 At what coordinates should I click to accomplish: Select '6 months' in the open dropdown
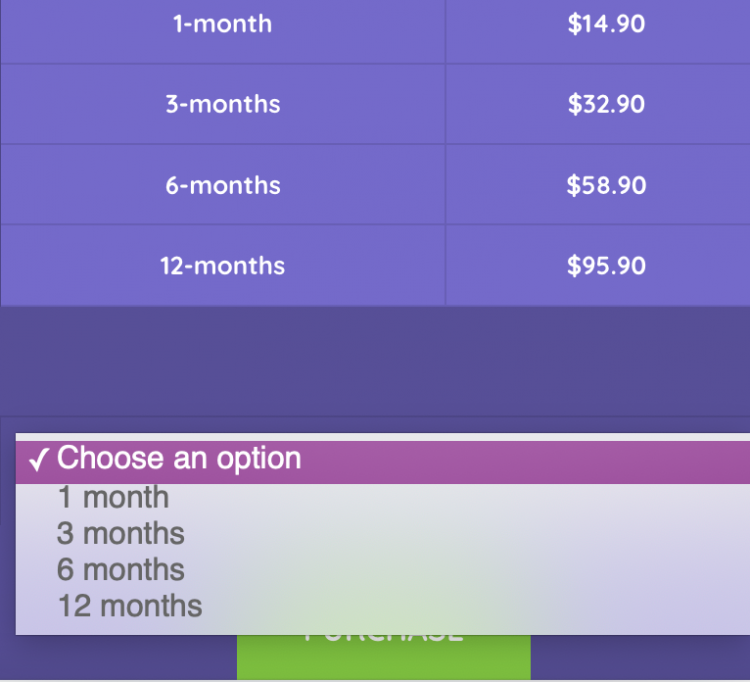pos(121,570)
